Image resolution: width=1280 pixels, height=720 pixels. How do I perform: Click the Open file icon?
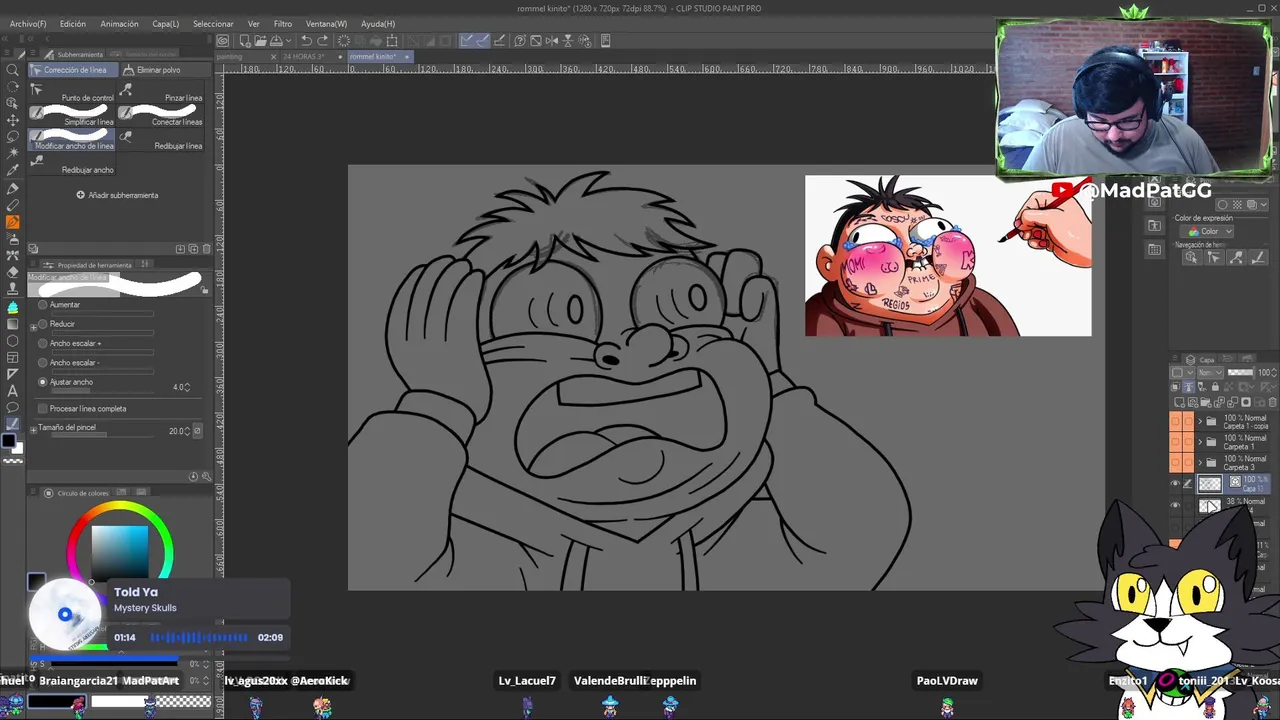[260, 41]
